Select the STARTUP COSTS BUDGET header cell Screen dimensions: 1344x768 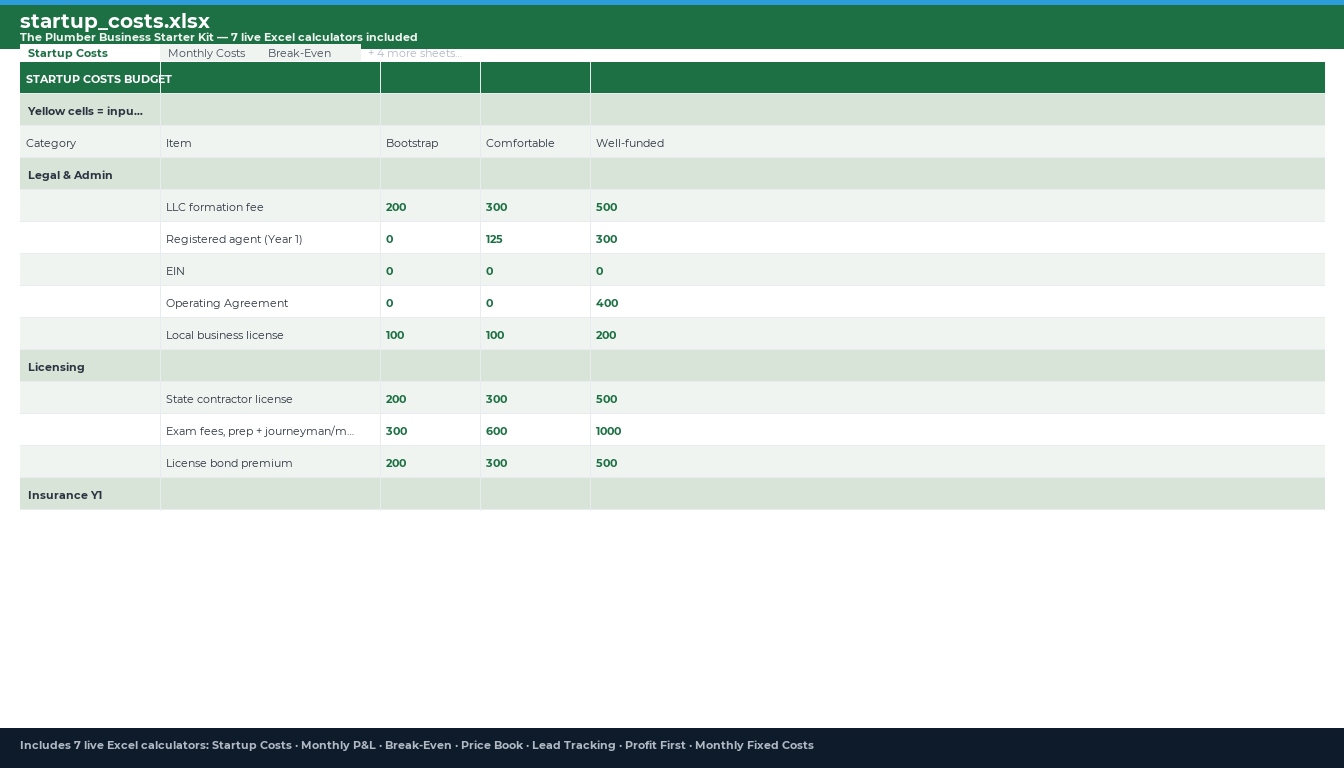point(90,78)
